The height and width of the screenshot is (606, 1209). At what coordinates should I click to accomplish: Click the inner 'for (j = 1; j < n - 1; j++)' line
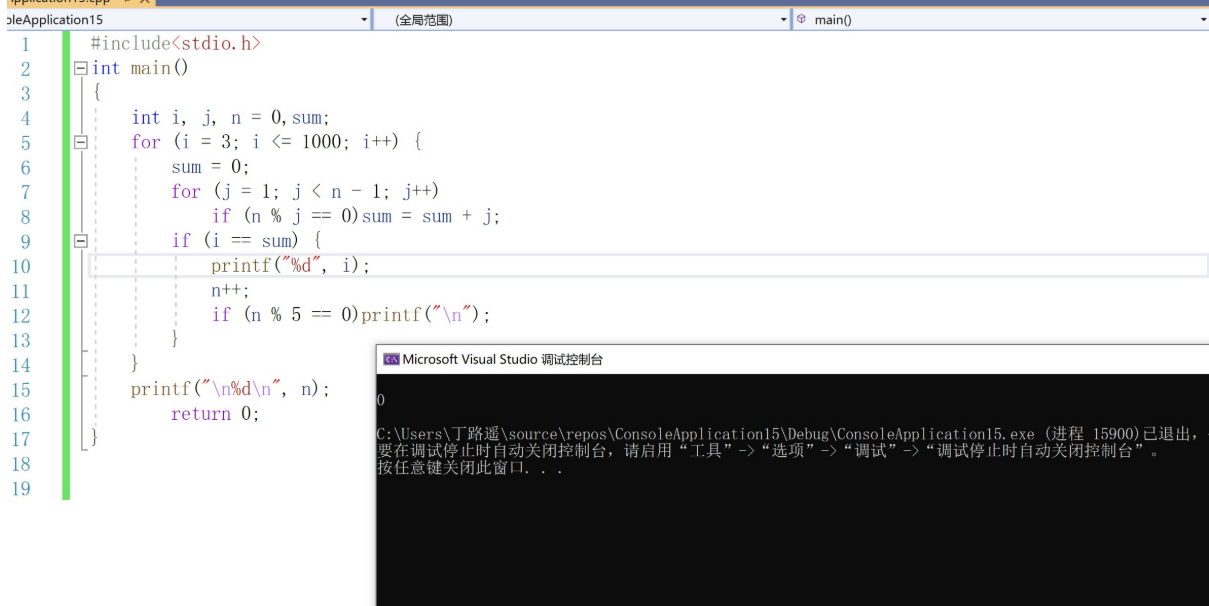305,191
